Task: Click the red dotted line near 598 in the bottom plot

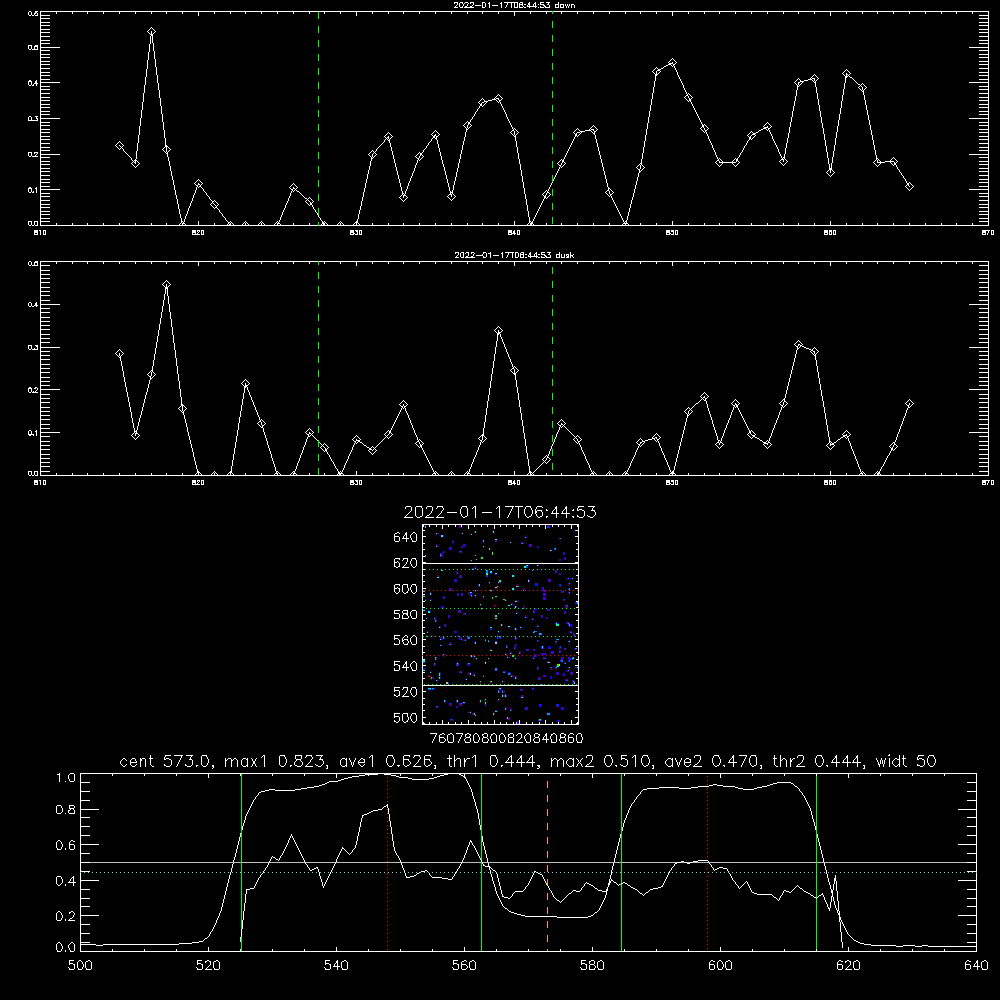Action: 707,862
